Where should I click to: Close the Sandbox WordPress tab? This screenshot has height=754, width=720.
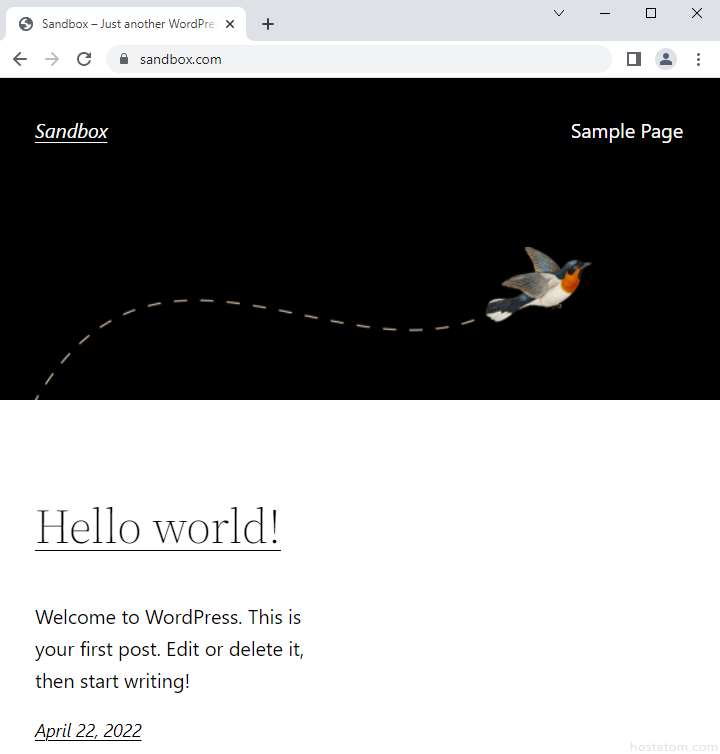(x=230, y=24)
